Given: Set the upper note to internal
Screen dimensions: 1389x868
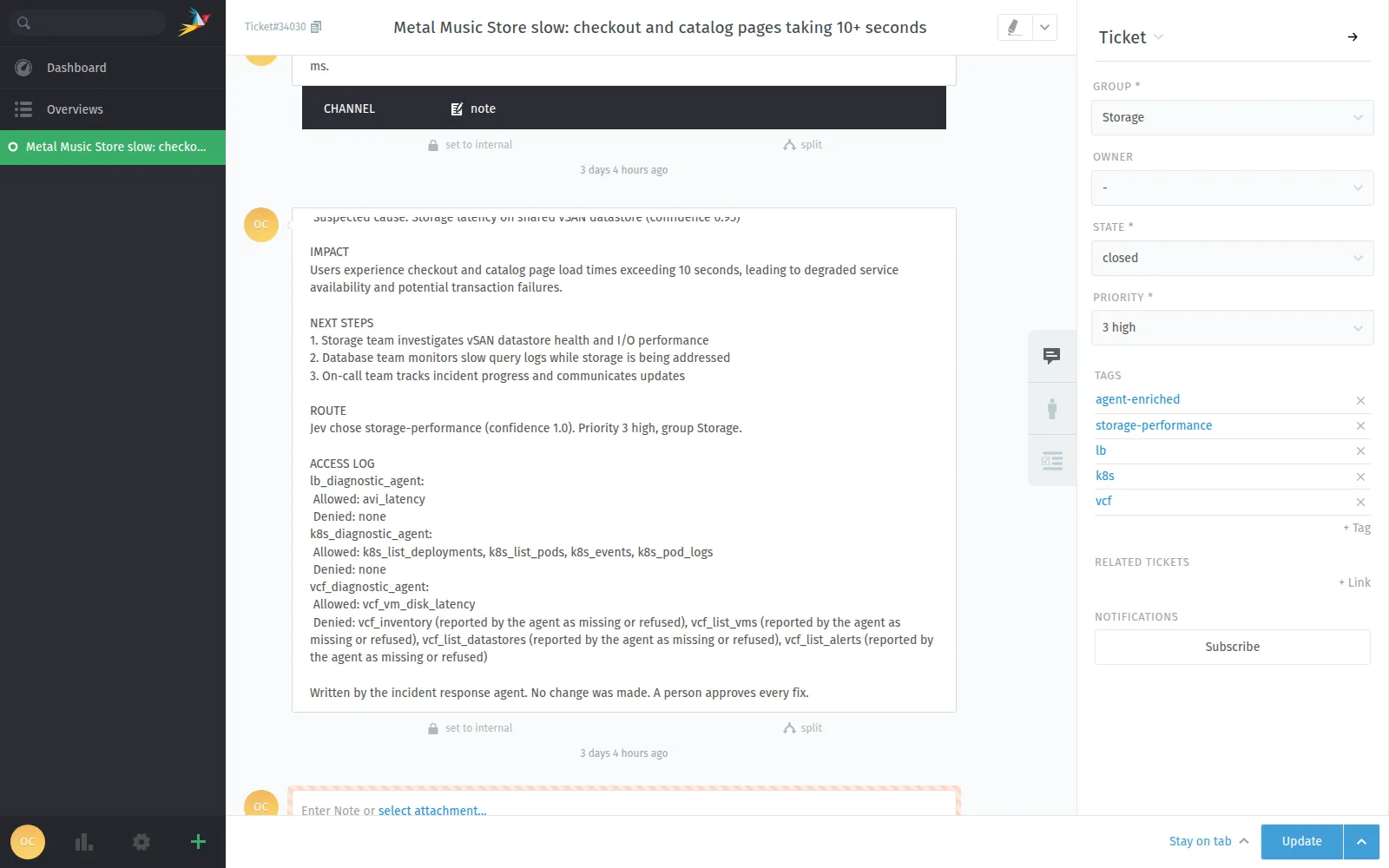Looking at the screenshot, I should (470, 145).
